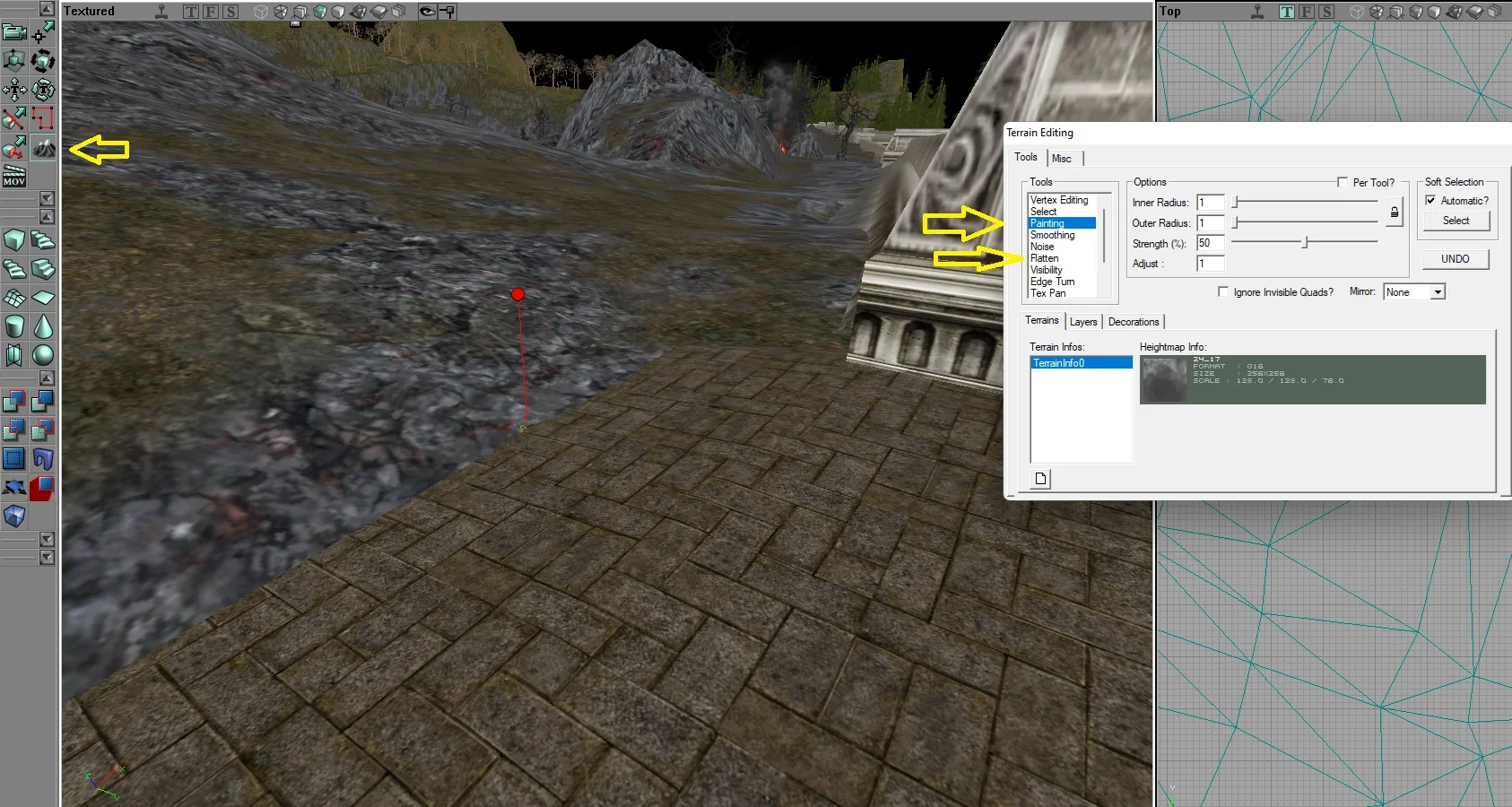The image size is (1512, 807).
Task: Toggle the Automatic? soft selection checkbox
Action: coord(1430,200)
